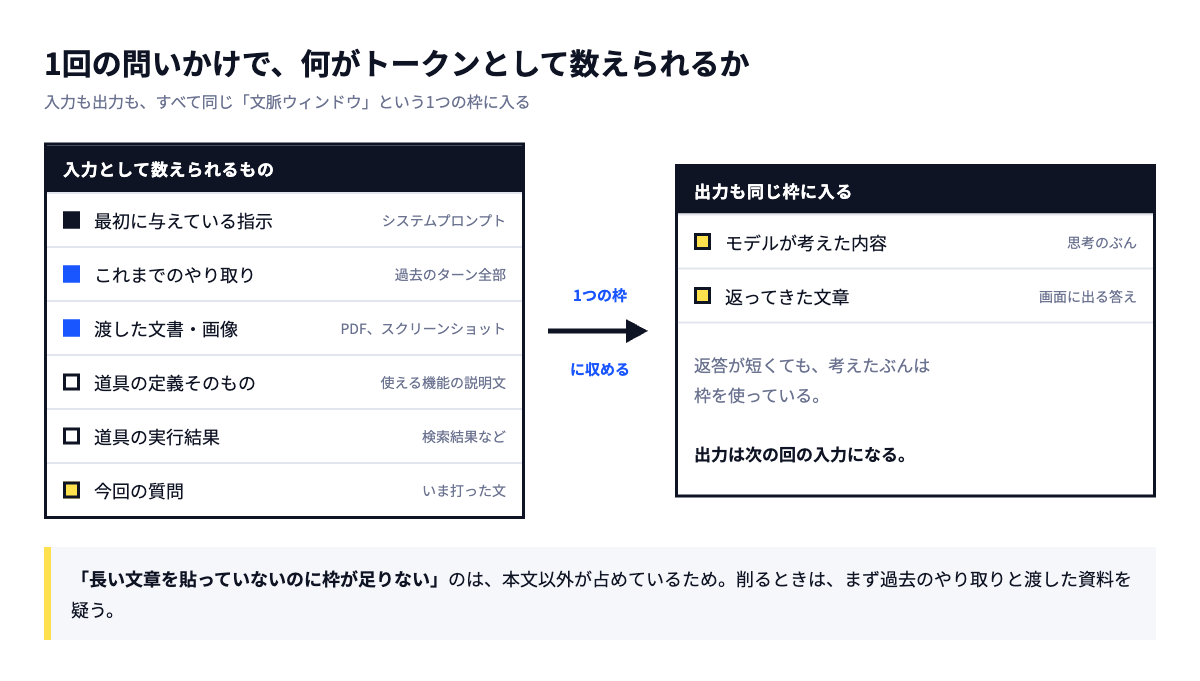Click the label 画面に出る答え
Screen dimensions: 1200x681
pyautogui.click(x=1088, y=297)
